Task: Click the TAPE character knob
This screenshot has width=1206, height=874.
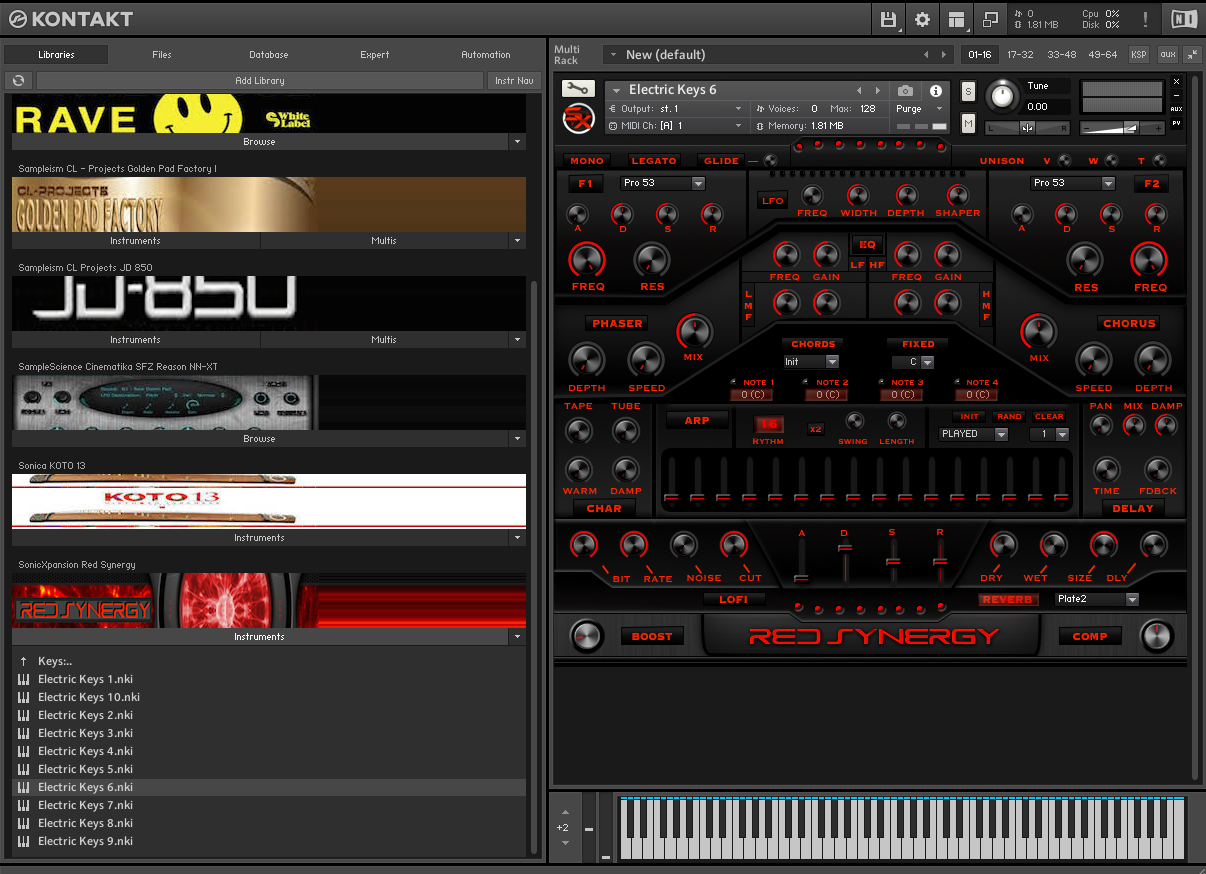Action: click(x=578, y=431)
